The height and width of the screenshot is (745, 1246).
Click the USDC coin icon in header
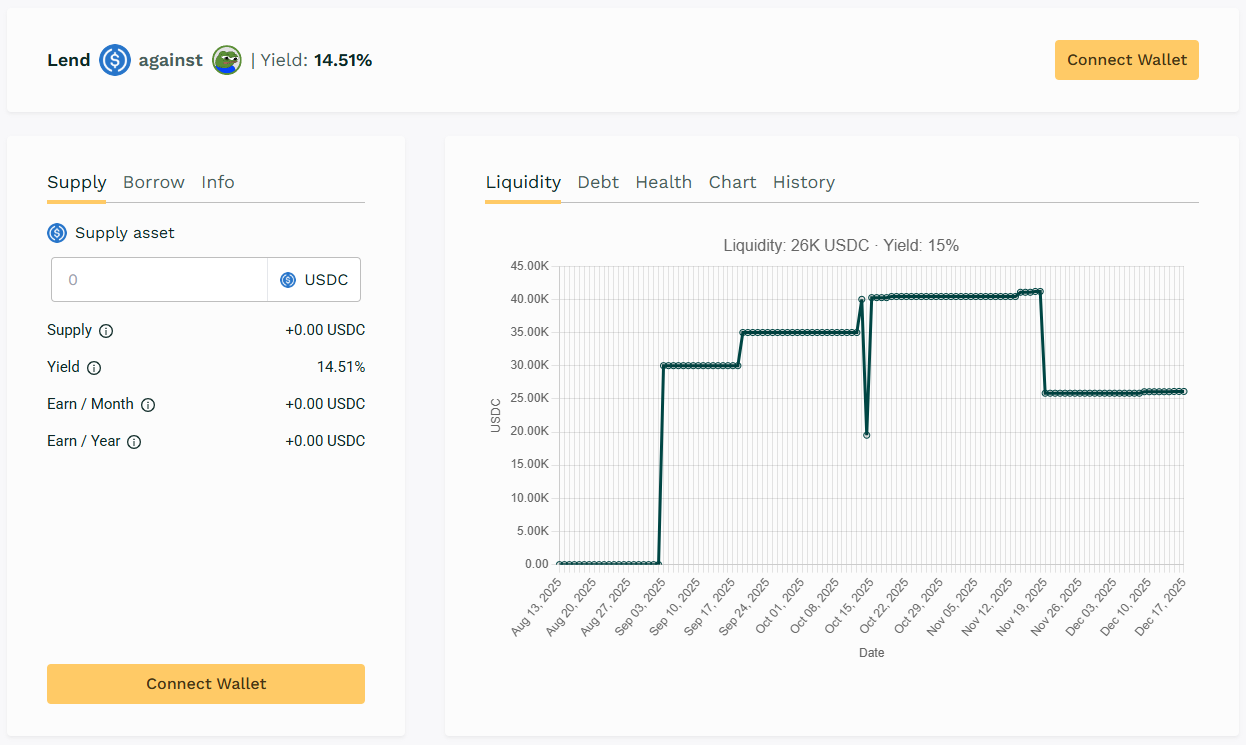[x=115, y=60]
